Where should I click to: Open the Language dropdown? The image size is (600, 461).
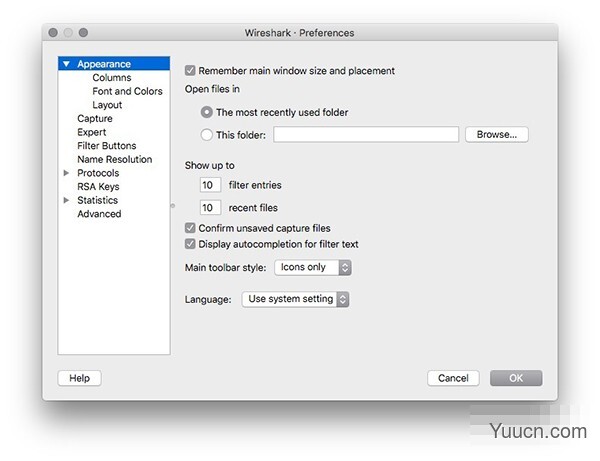(x=295, y=299)
